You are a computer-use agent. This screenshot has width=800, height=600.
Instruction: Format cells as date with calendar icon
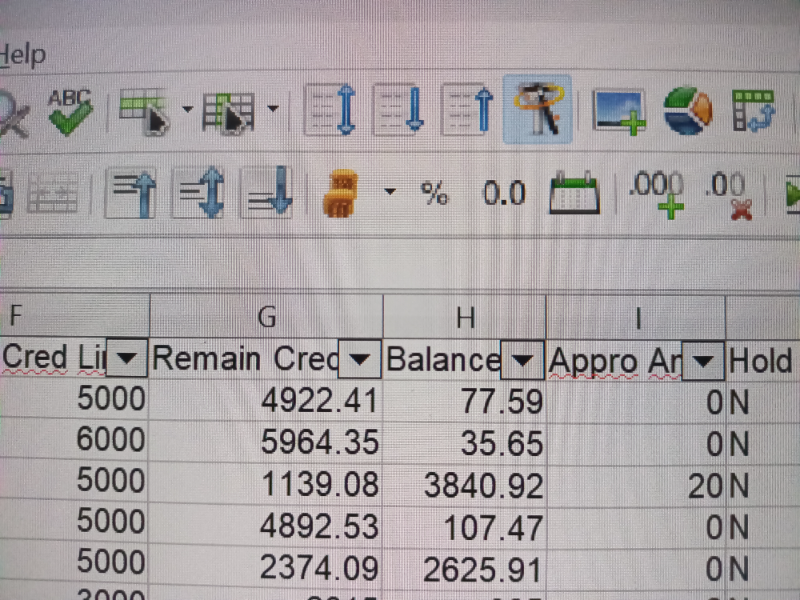pyautogui.click(x=575, y=193)
